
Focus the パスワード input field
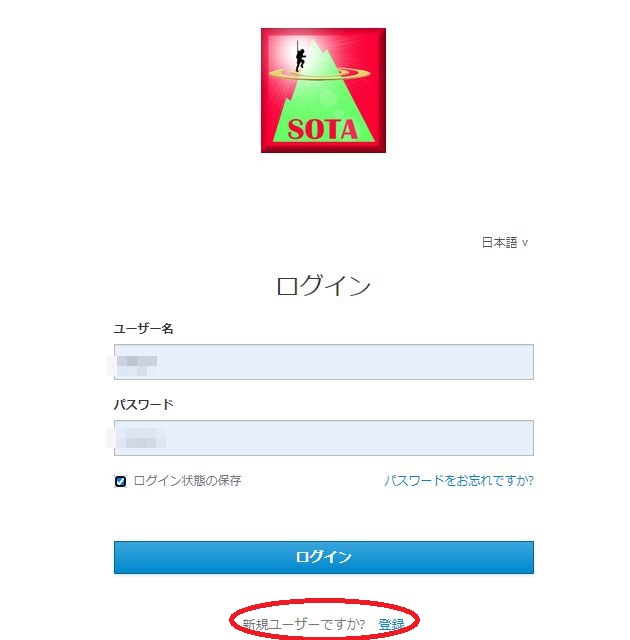(324, 438)
